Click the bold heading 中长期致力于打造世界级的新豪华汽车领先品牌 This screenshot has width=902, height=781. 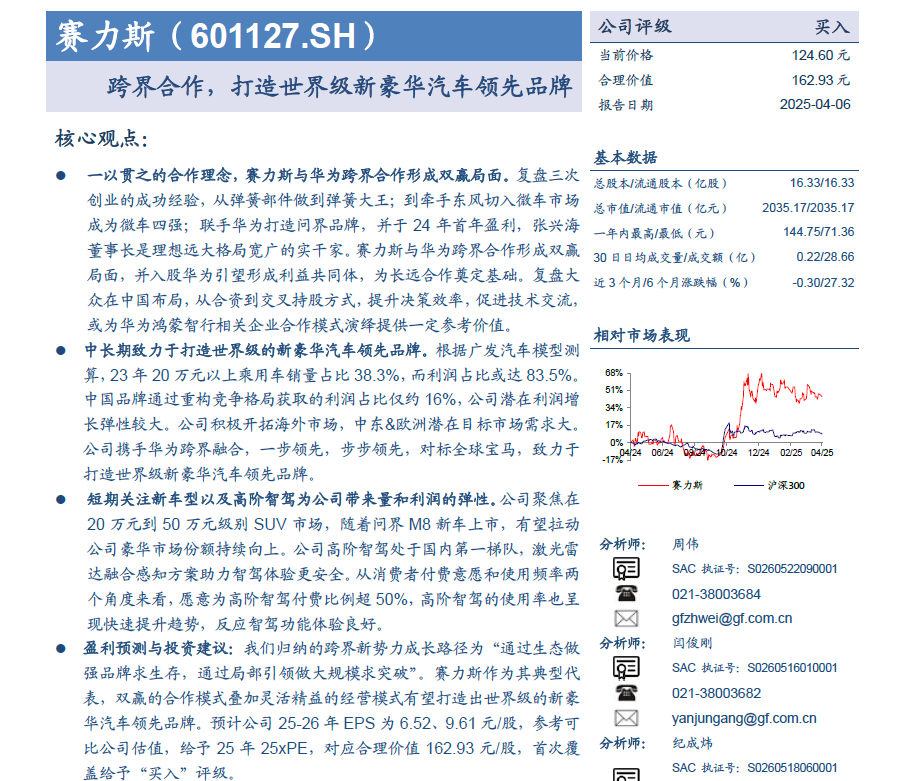click(255, 350)
